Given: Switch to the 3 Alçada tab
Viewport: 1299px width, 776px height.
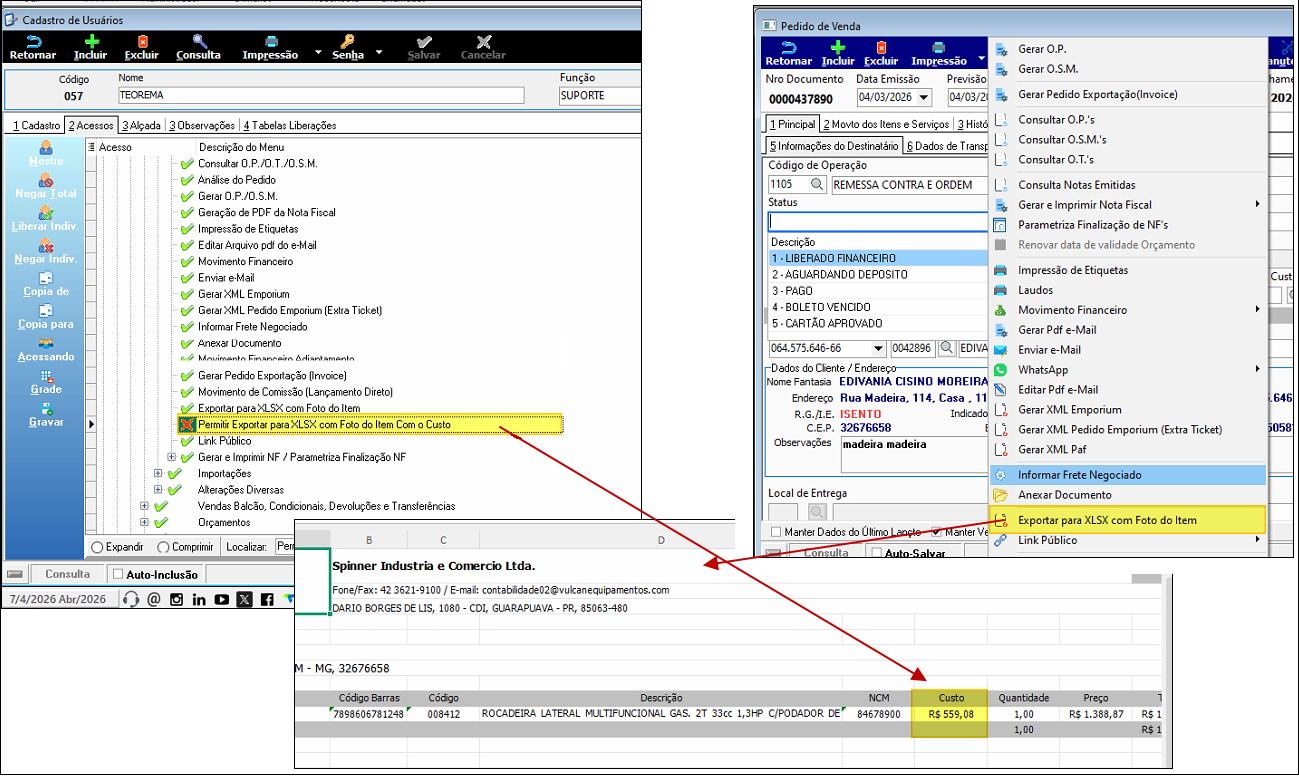Looking at the screenshot, I should tap(142, 125).
